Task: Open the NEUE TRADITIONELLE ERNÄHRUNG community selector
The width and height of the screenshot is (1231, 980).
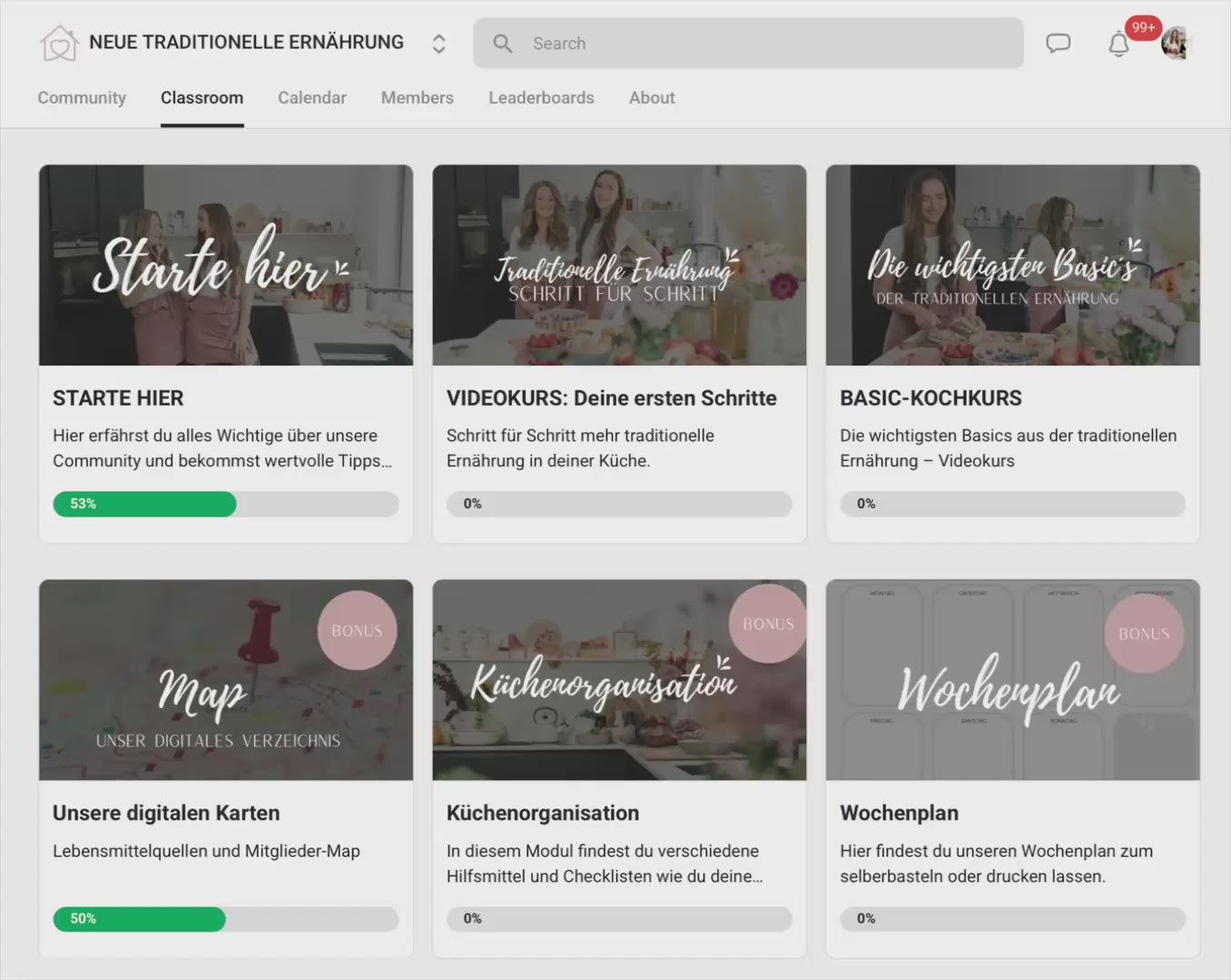Action: coord(246,42)
